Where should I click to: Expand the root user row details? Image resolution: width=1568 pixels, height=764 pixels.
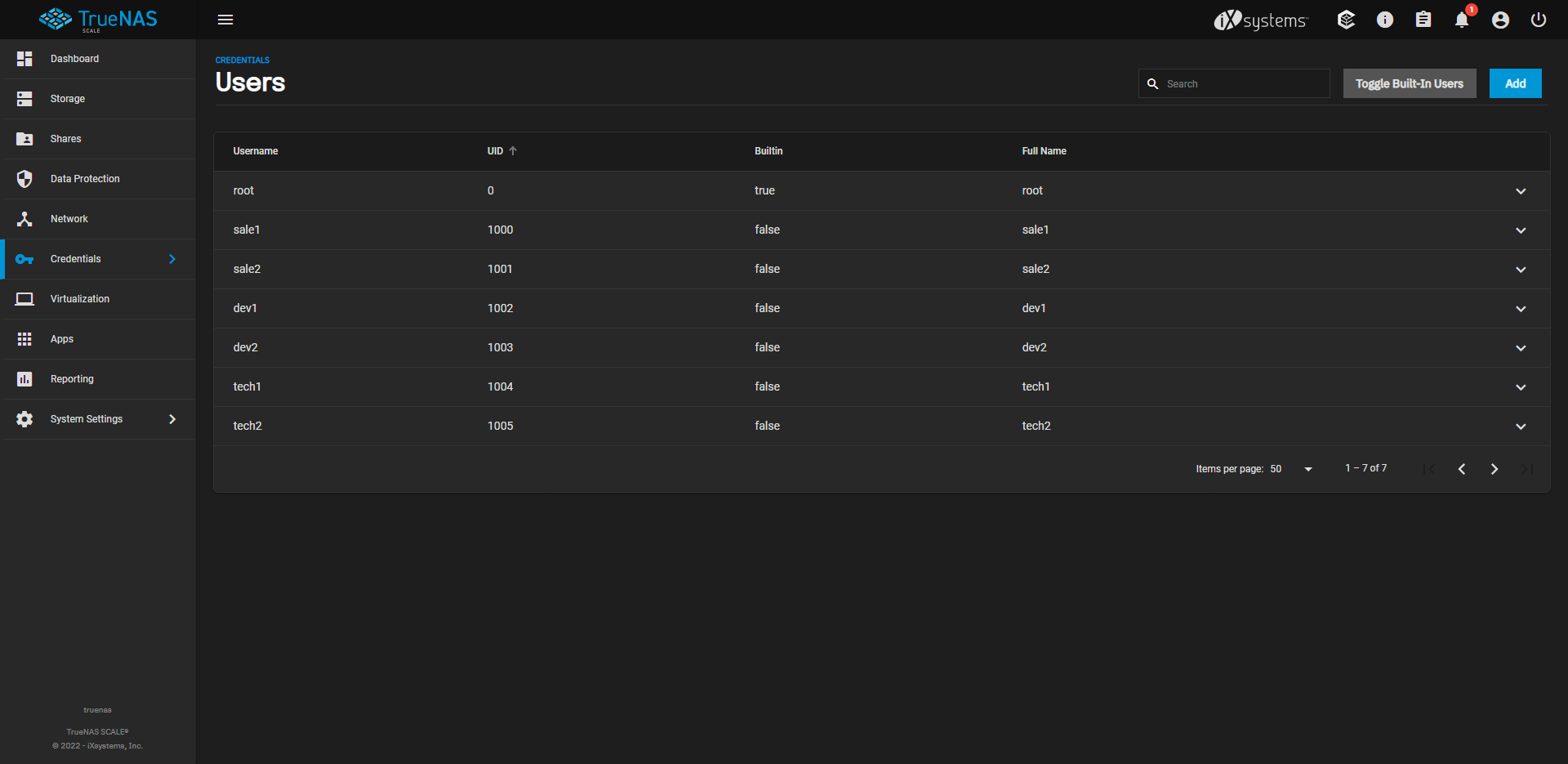coord(1521,191)
